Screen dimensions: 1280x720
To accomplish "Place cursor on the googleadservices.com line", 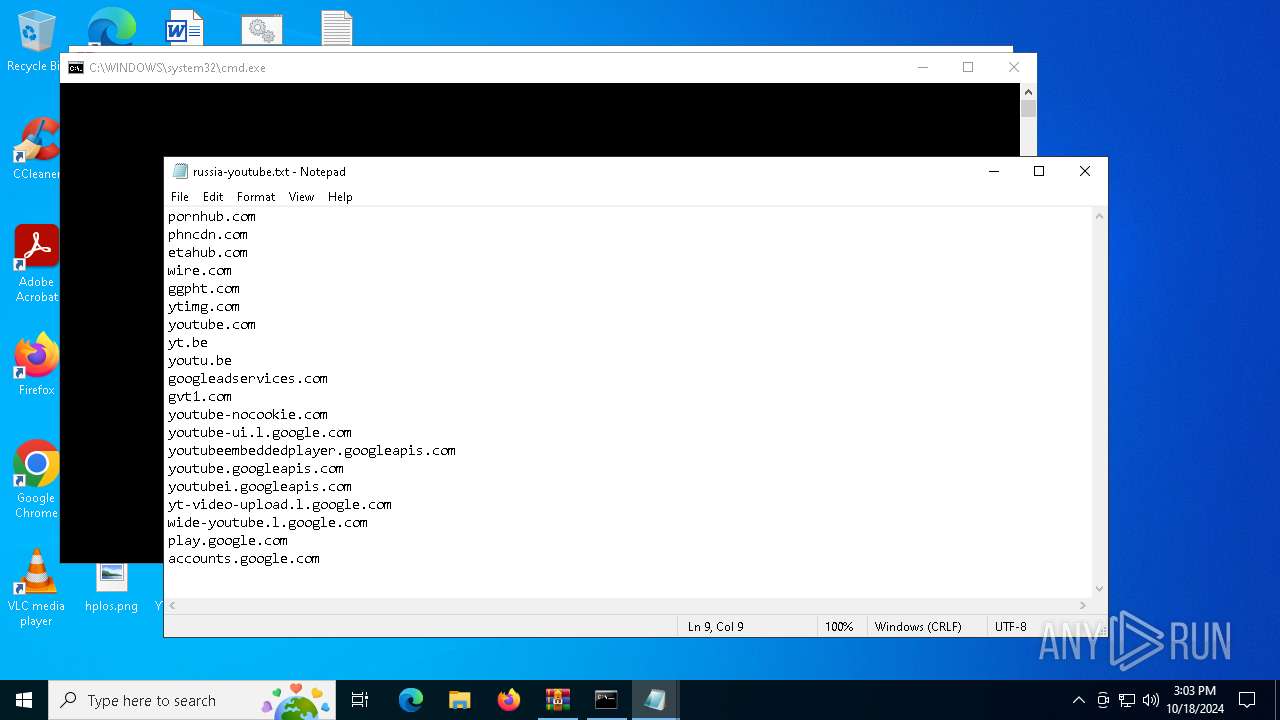I will [248, 378].
